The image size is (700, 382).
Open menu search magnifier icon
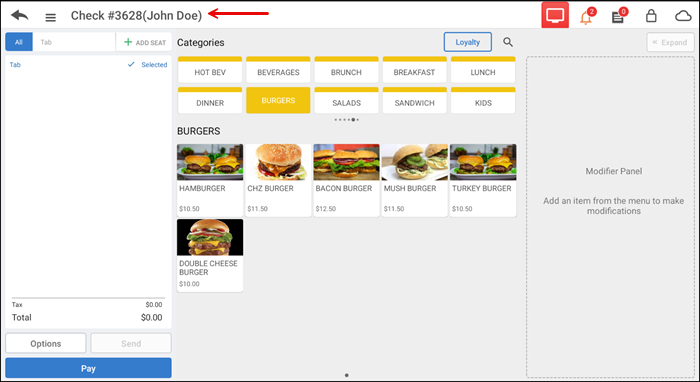[508, 42]
